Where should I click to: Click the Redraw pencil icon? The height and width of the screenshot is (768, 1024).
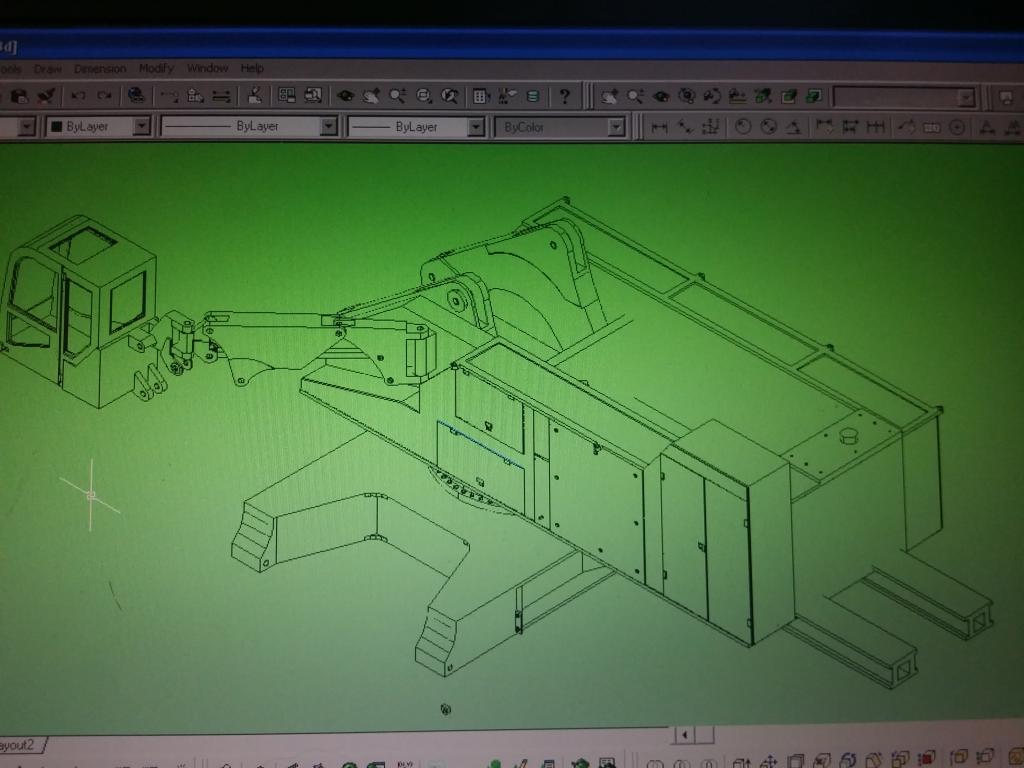coord(255,95)
